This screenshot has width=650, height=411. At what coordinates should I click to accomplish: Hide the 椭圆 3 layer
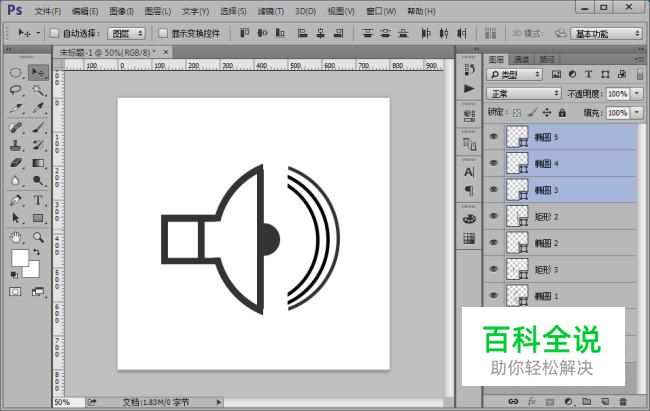click(494, 190)
